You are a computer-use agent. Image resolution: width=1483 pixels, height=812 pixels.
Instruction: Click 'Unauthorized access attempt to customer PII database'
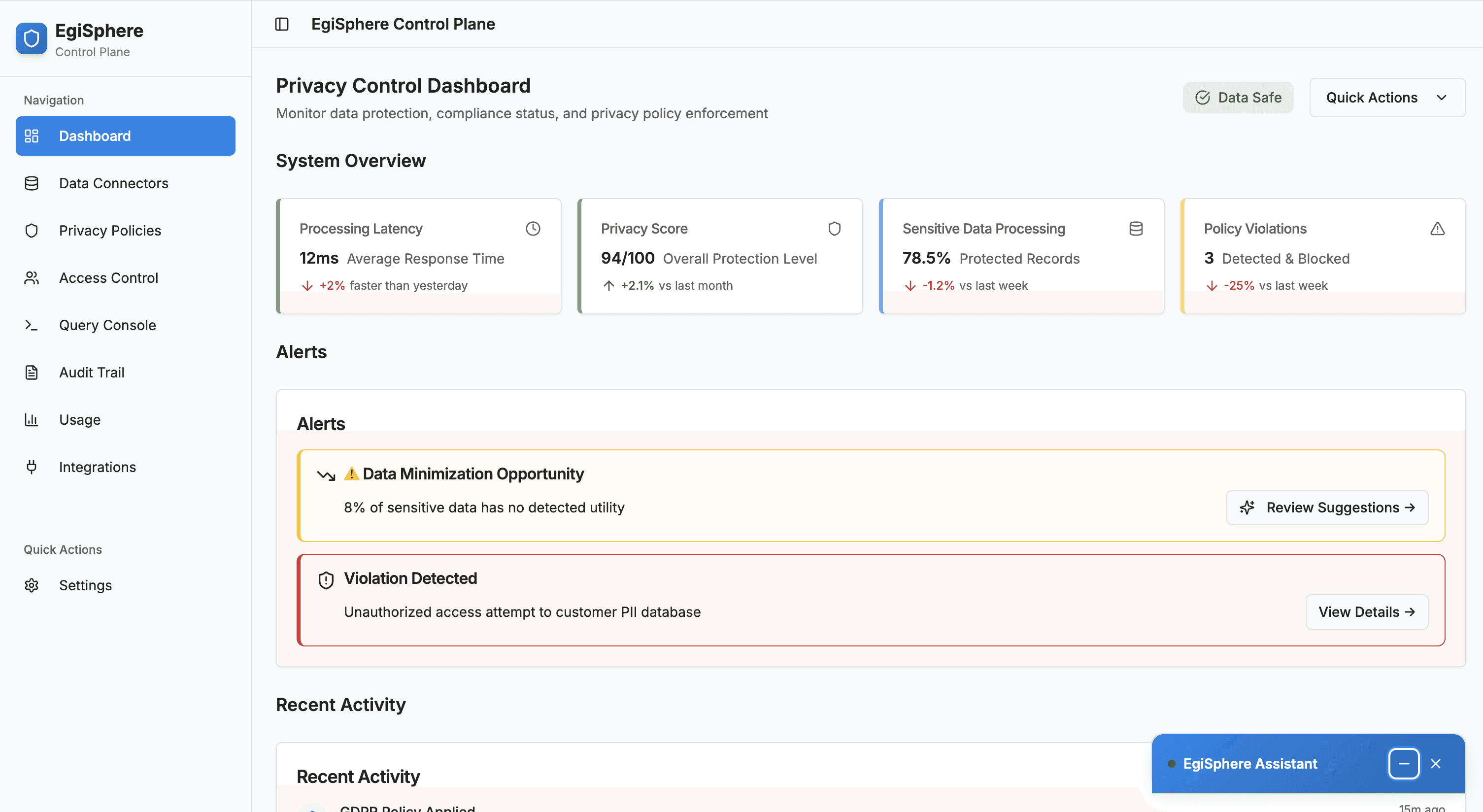point(522,611)
